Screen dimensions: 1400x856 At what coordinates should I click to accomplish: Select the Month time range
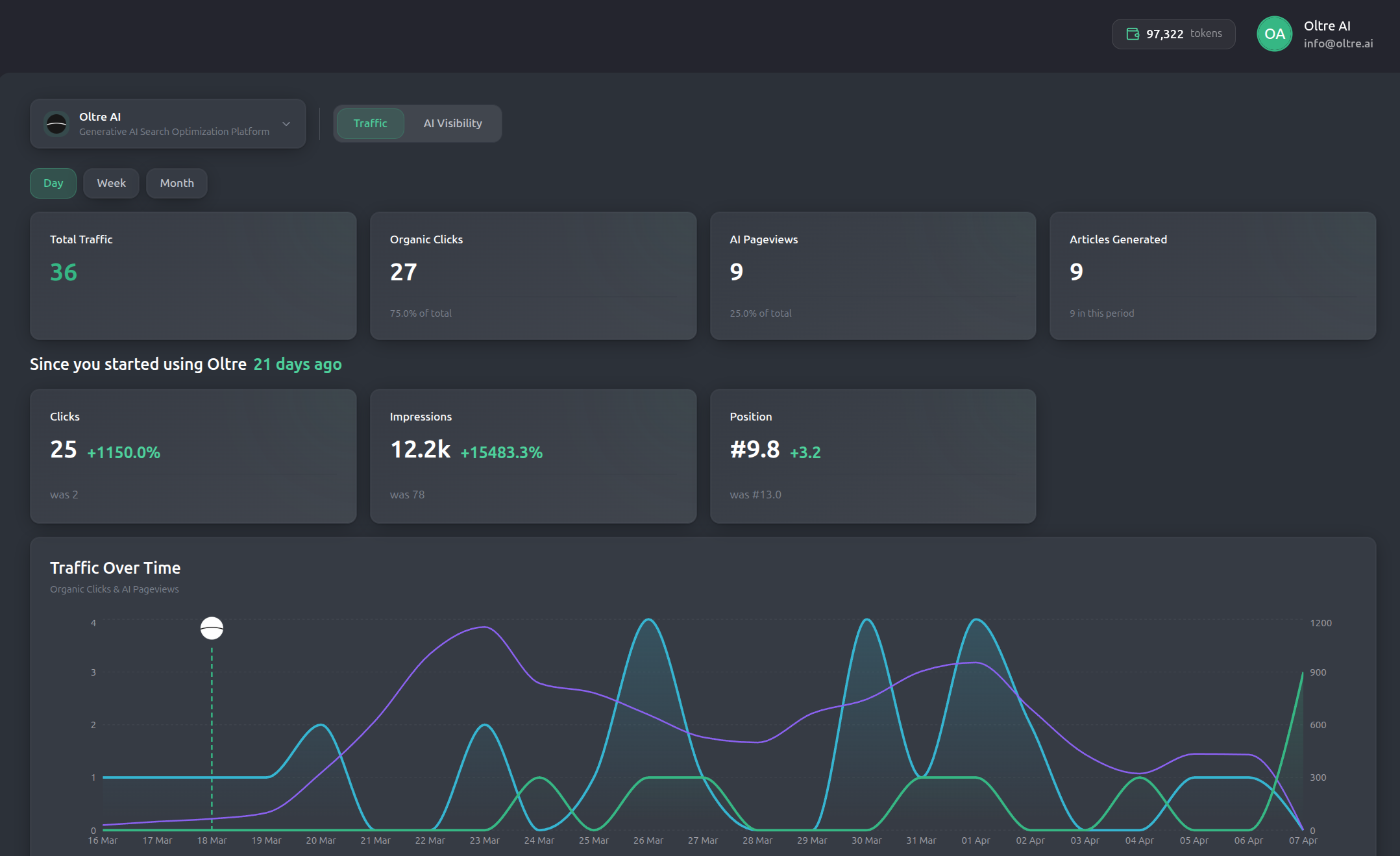coord(177,183)
